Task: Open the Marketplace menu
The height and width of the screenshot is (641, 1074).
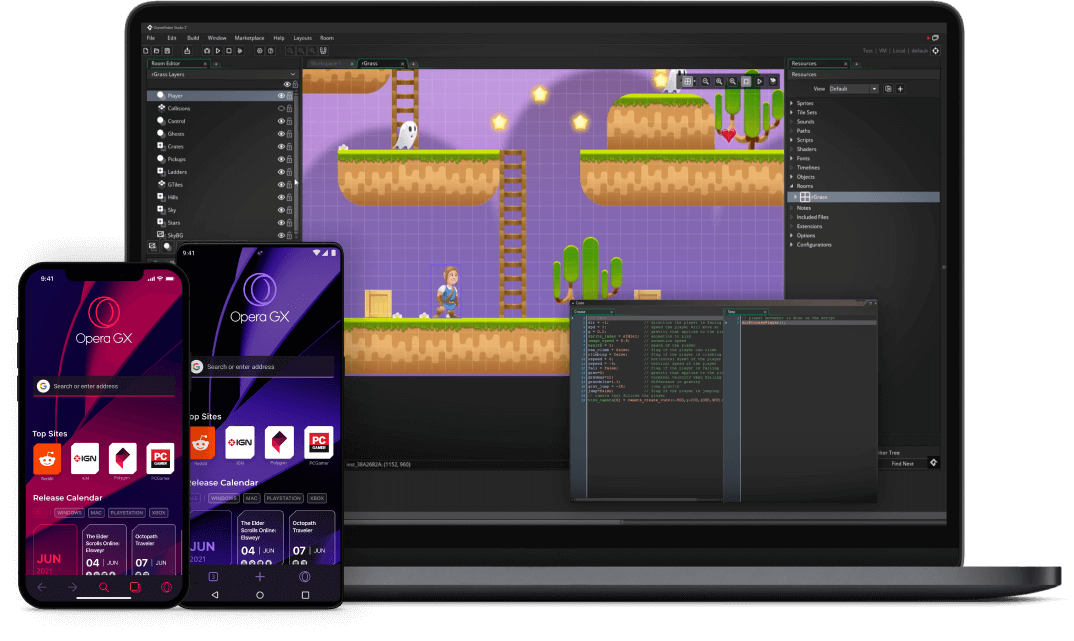Action: [249, 37]
